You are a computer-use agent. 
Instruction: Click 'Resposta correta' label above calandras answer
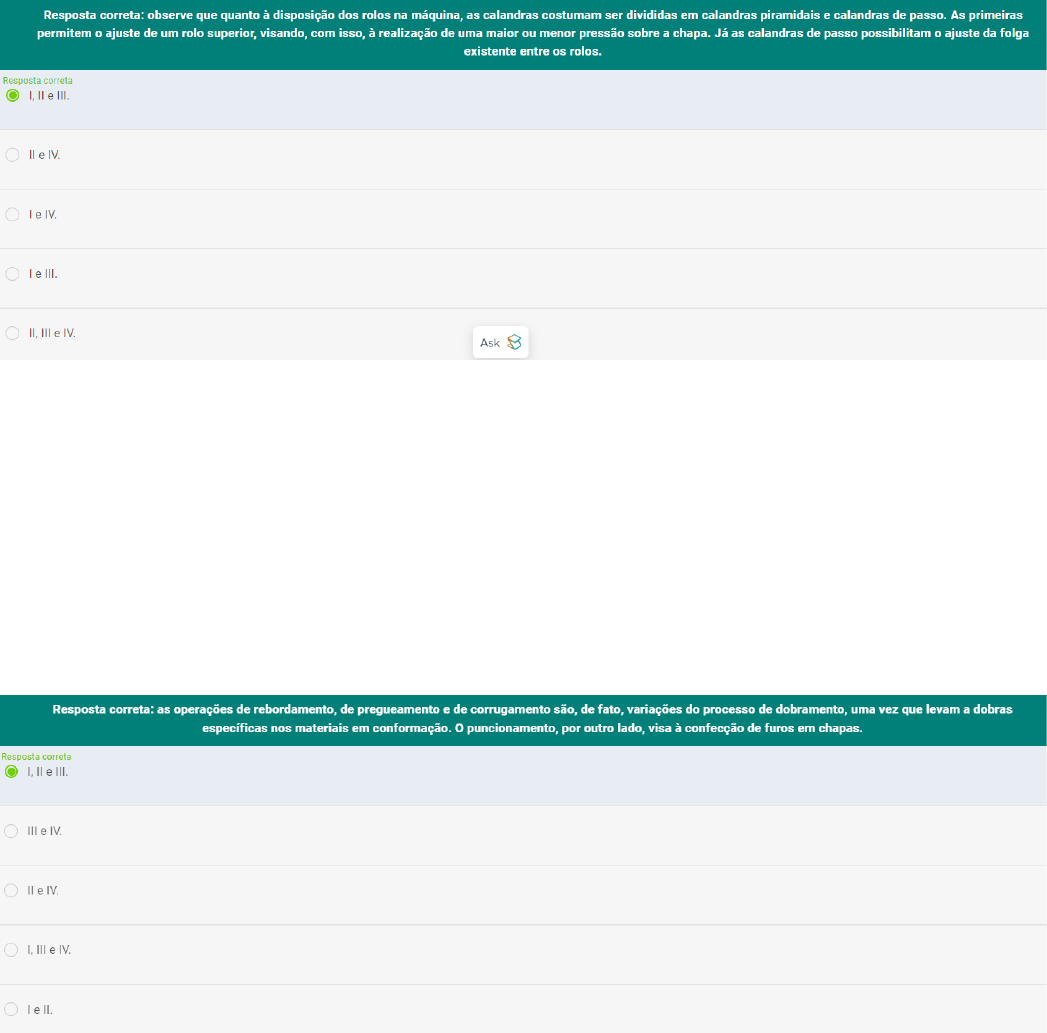[38, 80]
